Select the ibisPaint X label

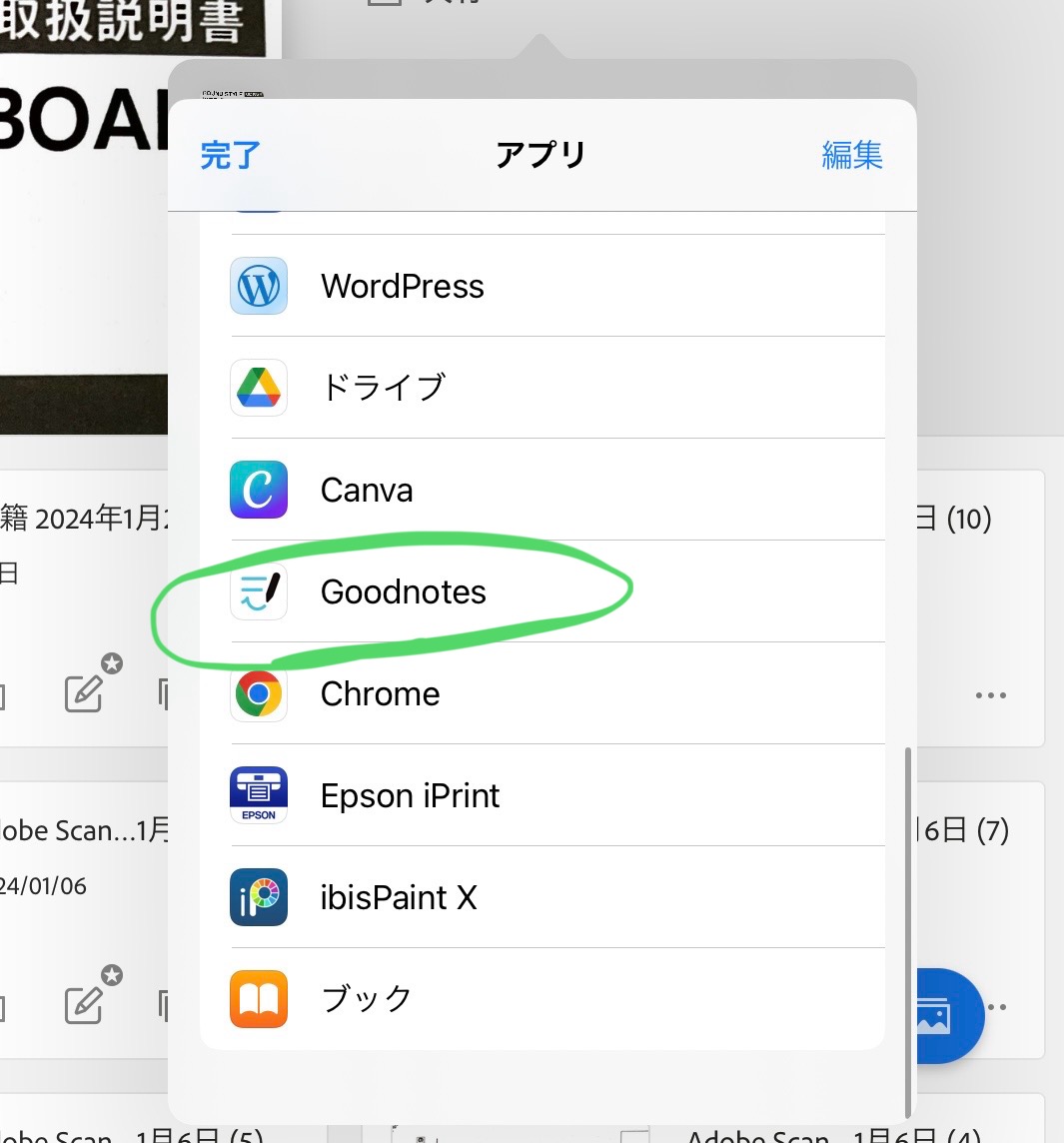tap(399, 897)
